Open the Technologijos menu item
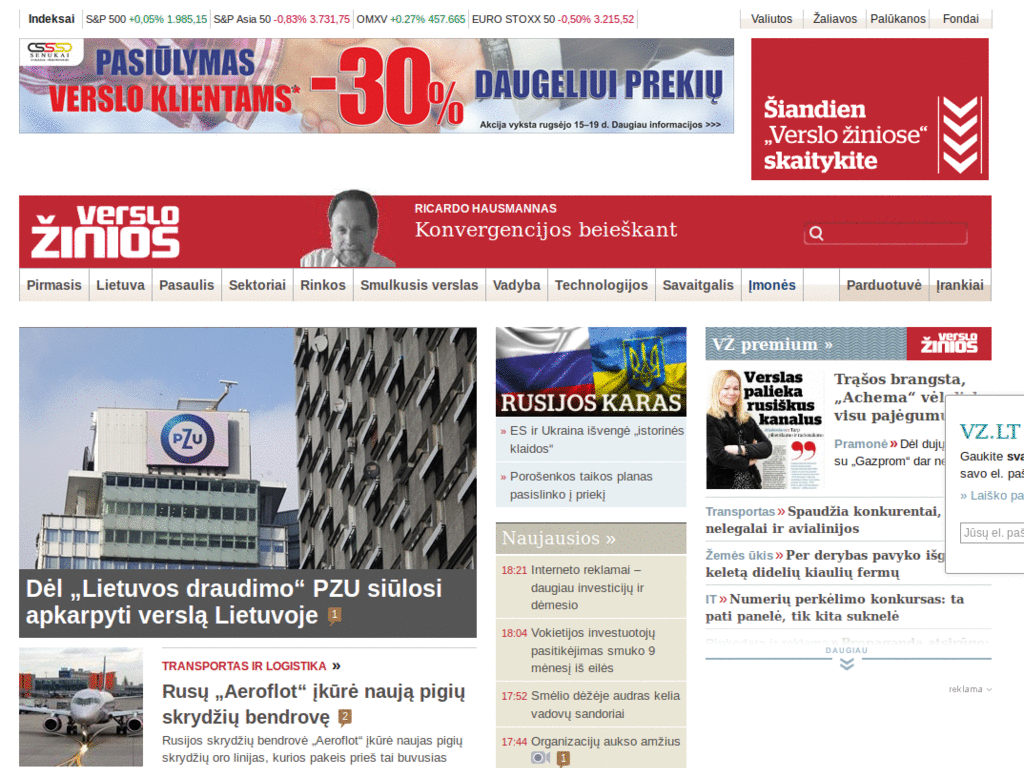 (601, 284)
